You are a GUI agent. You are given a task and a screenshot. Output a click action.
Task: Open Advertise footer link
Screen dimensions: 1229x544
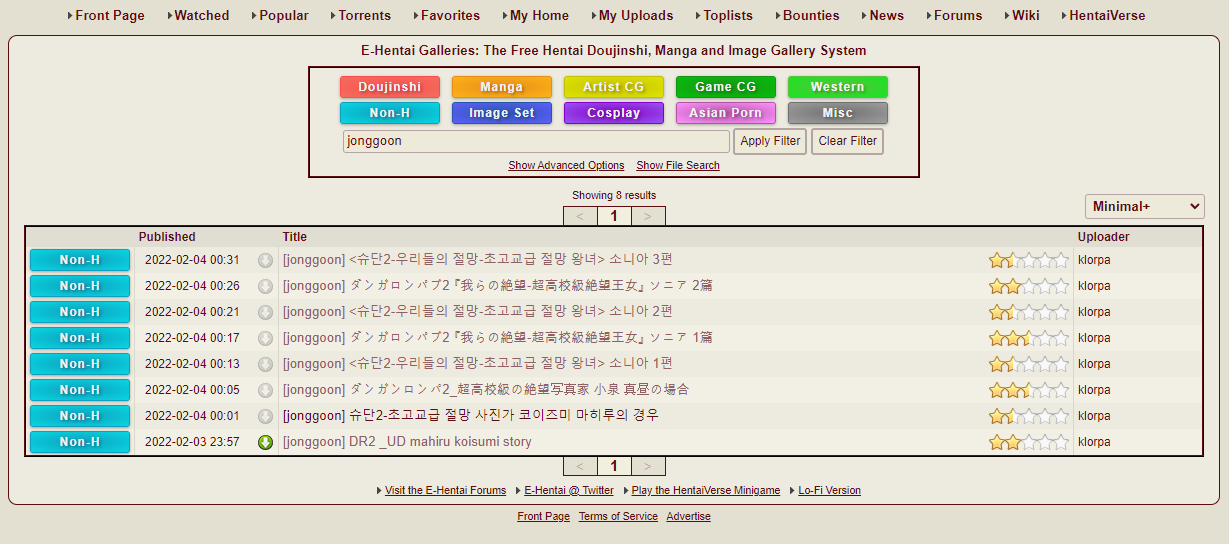pyautogui.click(x=688, y=516)
